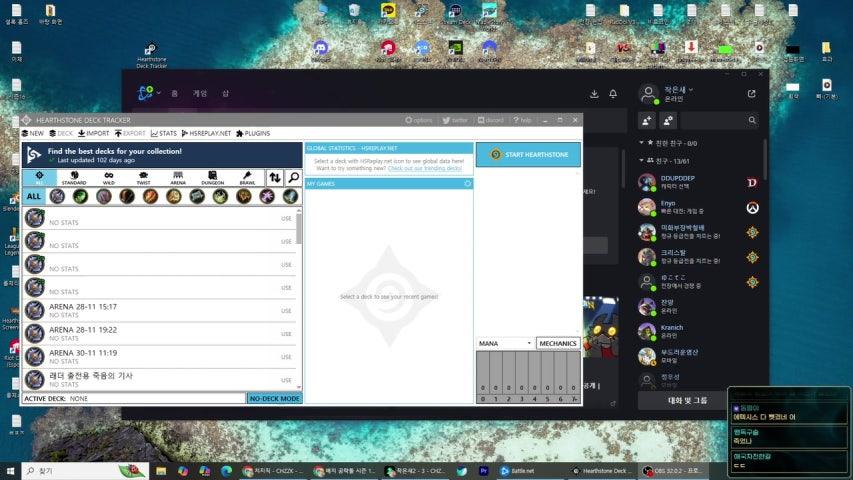
Task: Toggle the NO-DECK MODE button
Action: pos(274,398)
